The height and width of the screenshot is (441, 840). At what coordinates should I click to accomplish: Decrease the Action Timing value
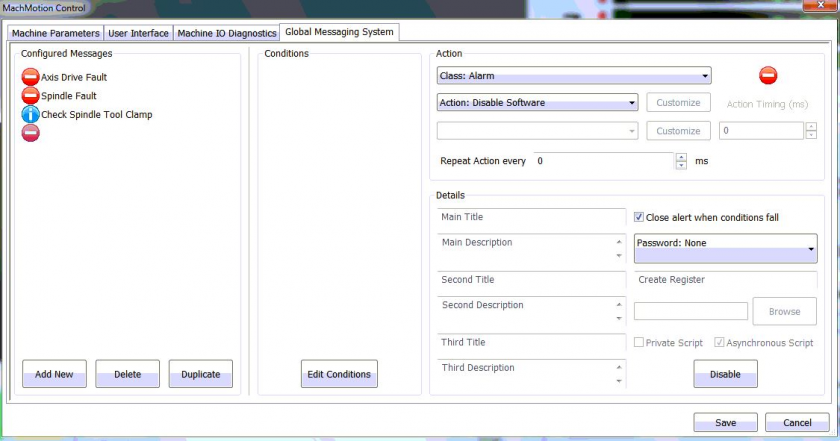[x=811, y=134]
